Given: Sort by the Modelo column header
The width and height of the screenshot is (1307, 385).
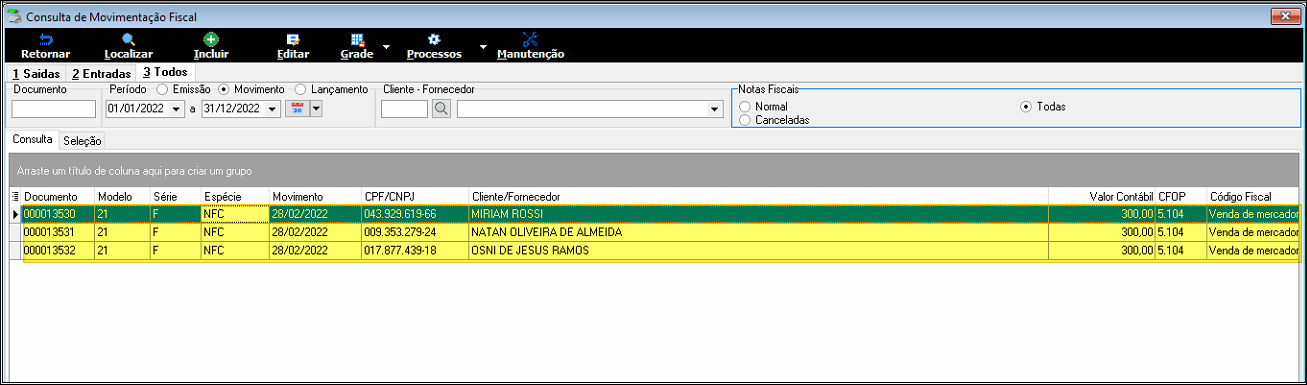Looking at the screenshot, I should pos(122,196).
